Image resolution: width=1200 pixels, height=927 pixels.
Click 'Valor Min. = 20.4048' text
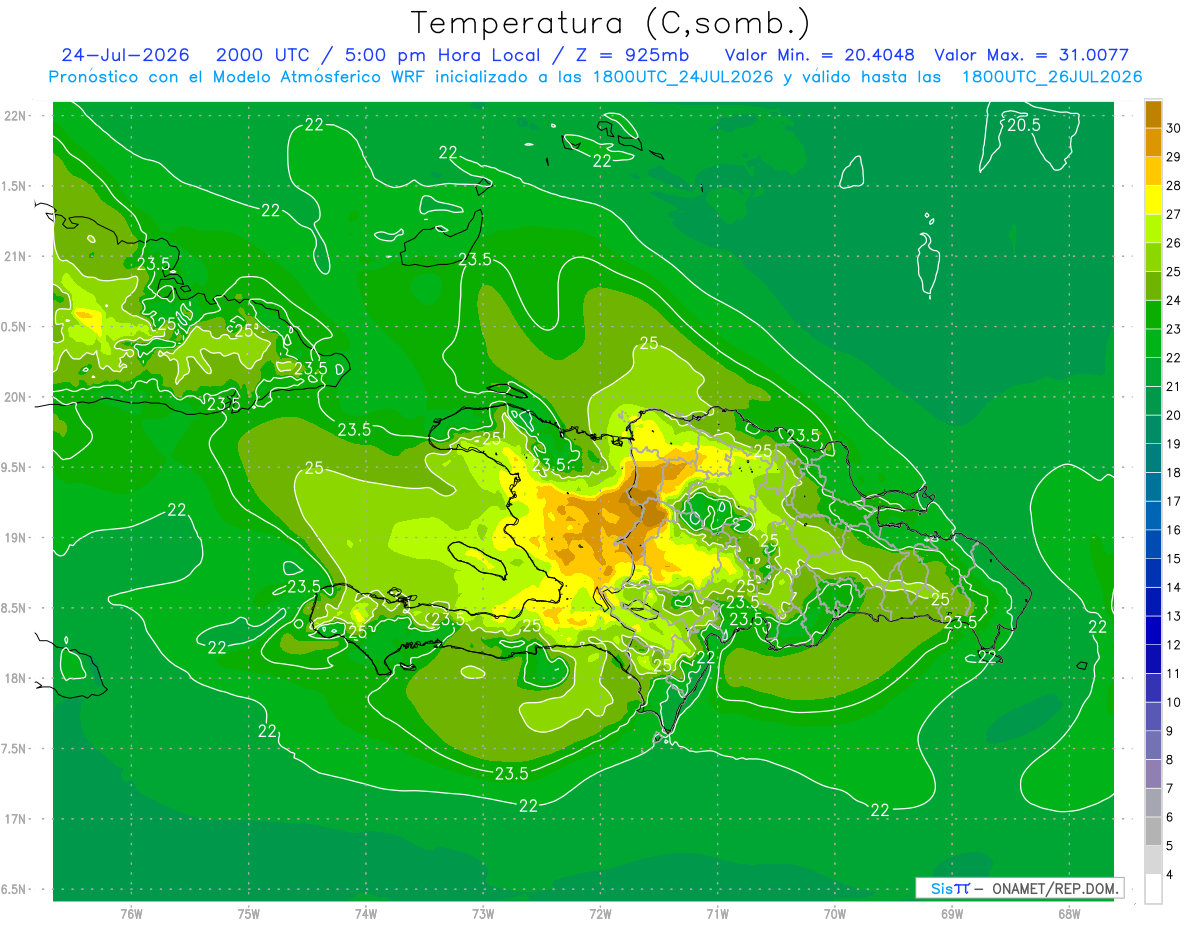pyautogui.click(x=819, y=55)
